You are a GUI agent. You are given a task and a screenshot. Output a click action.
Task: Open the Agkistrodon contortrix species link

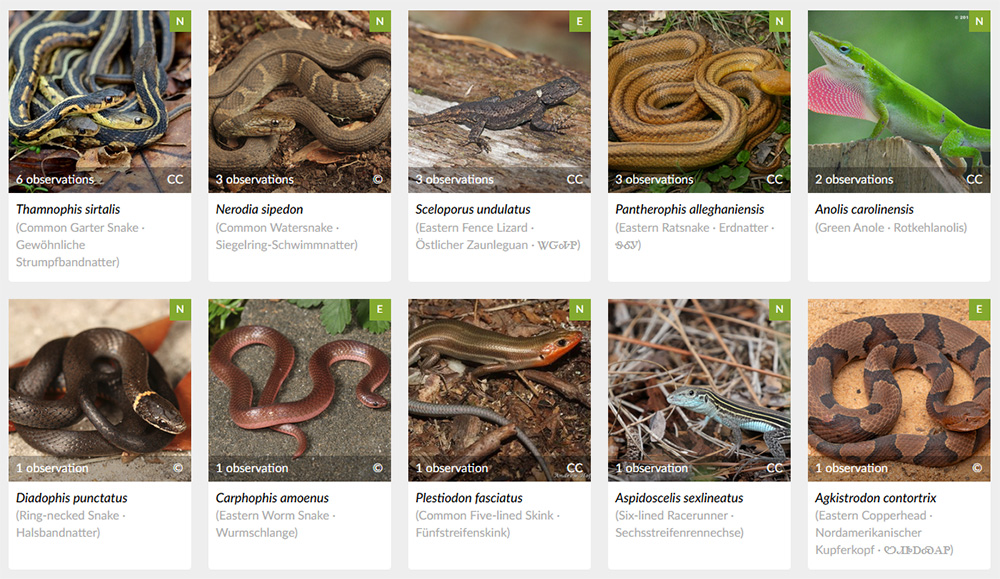click(x=876, y=497)
